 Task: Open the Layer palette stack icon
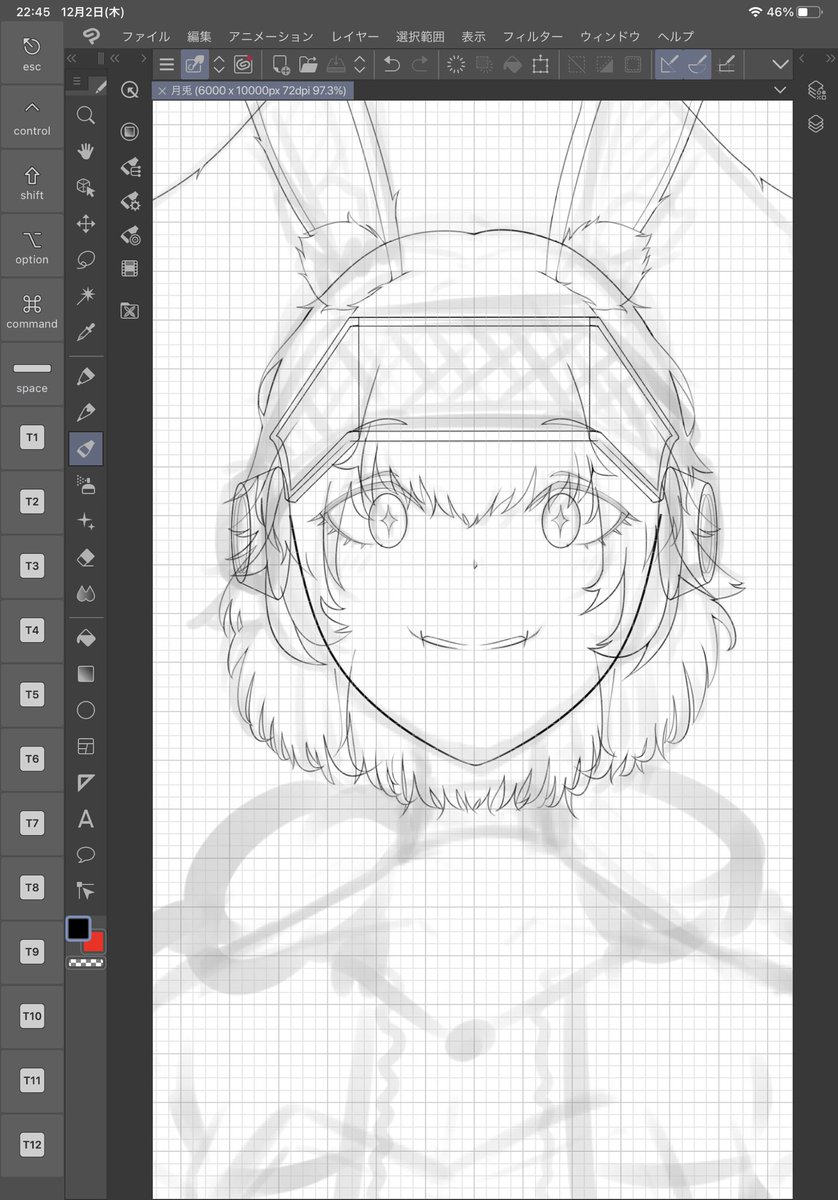pyautogui.click(x=816, y=124)
